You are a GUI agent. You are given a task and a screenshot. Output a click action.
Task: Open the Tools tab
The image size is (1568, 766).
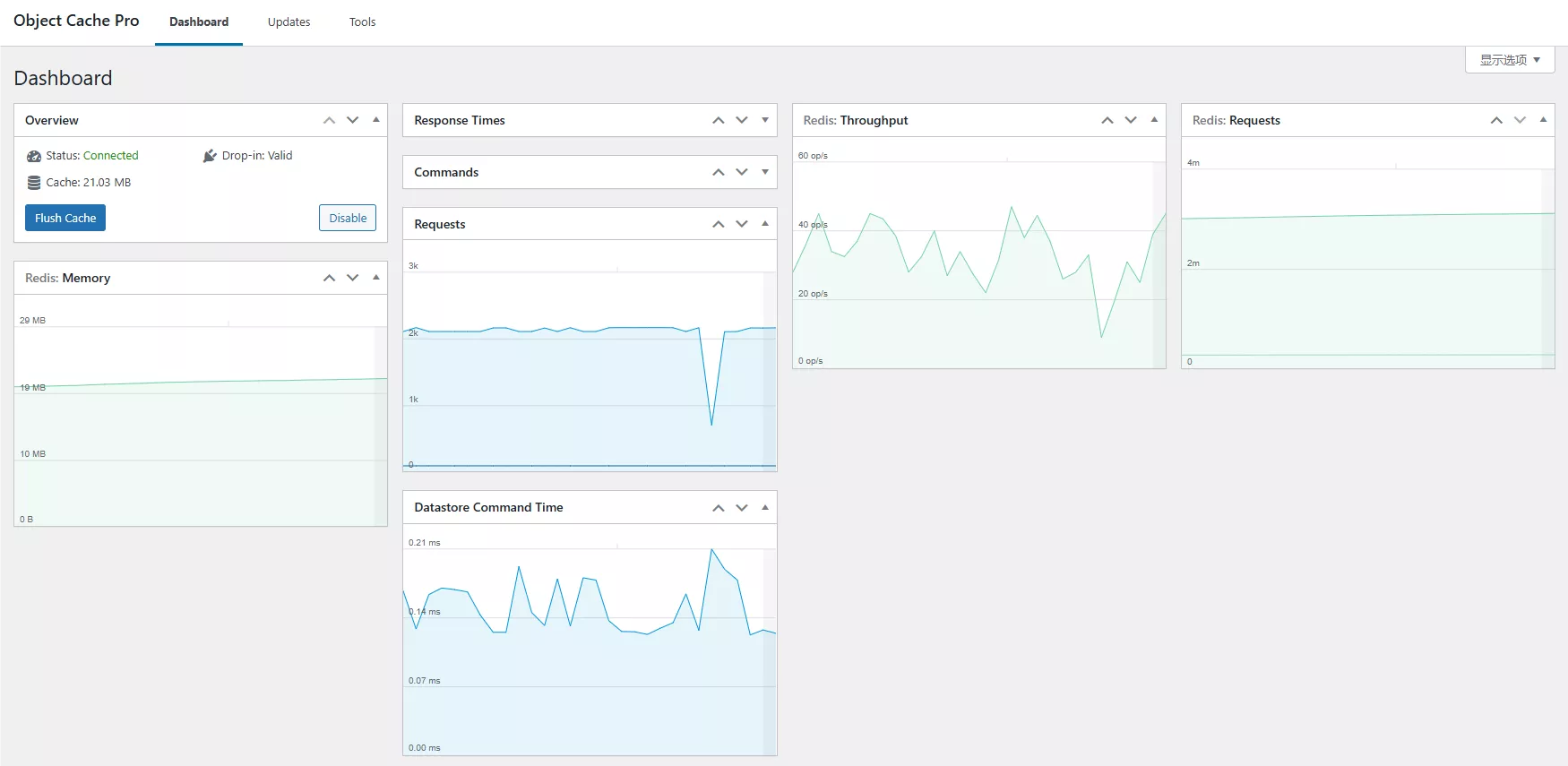pos(362,22)
